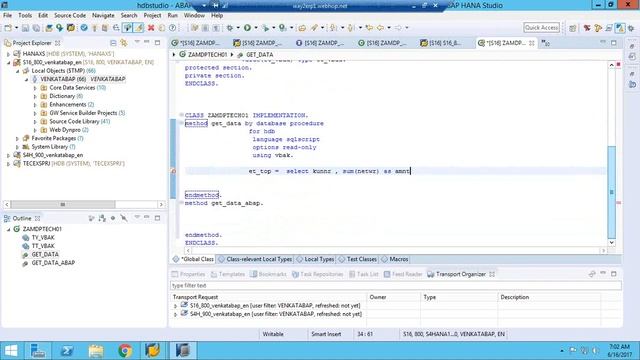This screenshot has width=640, height=360.
Task: Click the blue checkmark Check ABAP object icon
Action: (84, 28)
